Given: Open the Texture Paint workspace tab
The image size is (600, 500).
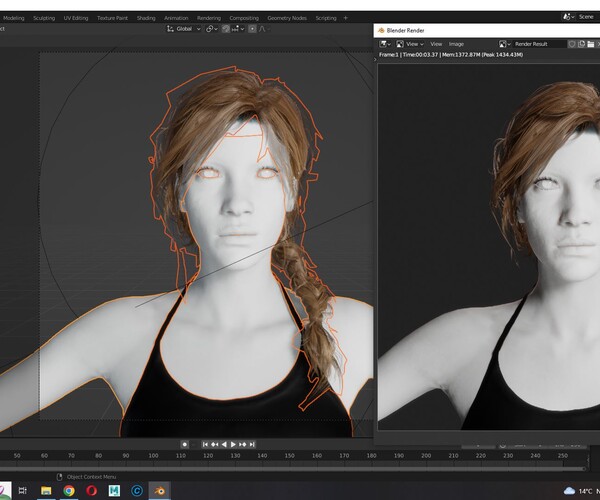Looking at the screenshot, I should [x=112, y=18].
